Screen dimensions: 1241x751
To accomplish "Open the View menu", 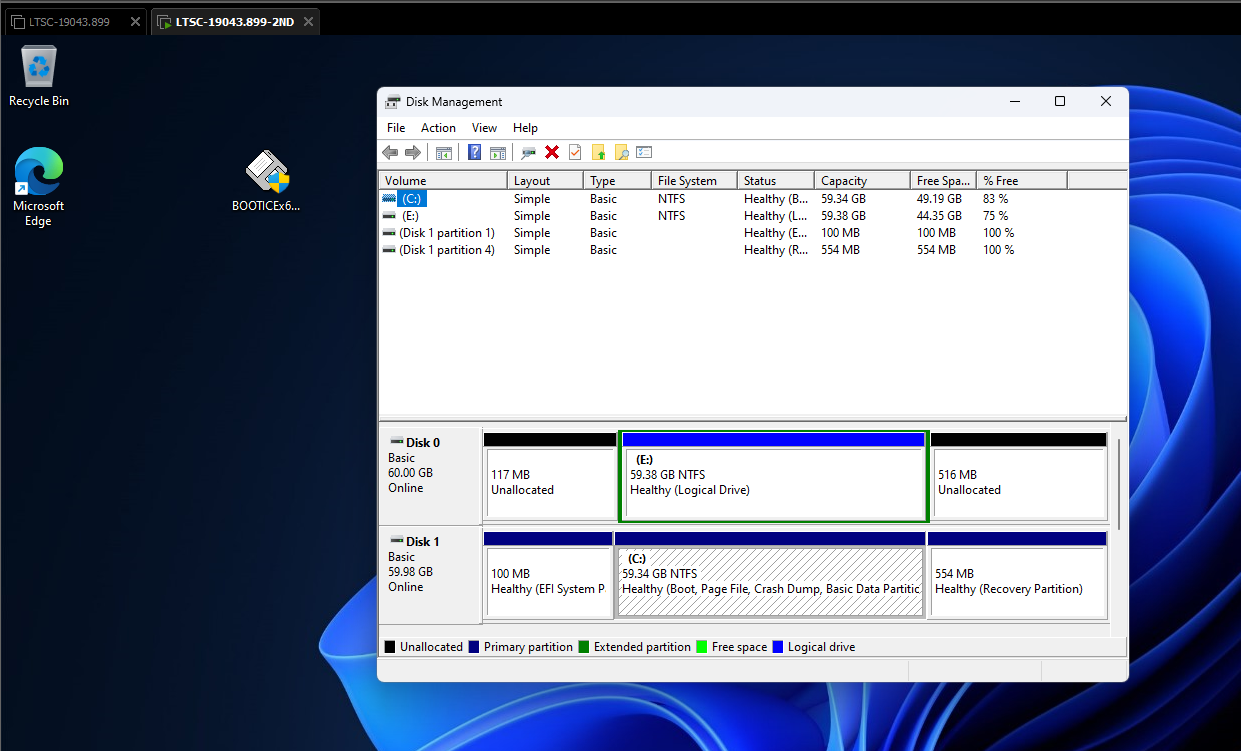I will (x=484, y=128).
